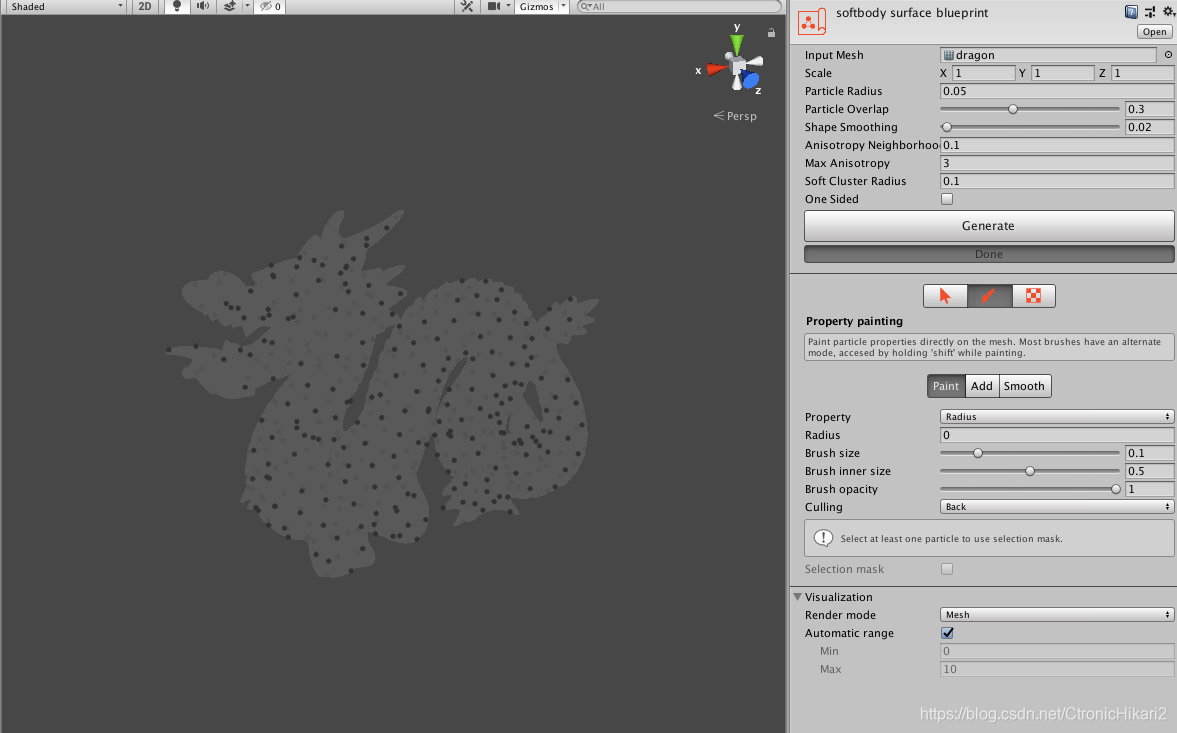1177x733 pixels.
Task: Collapse the Visualization section triangle
Action: (797, 597)
